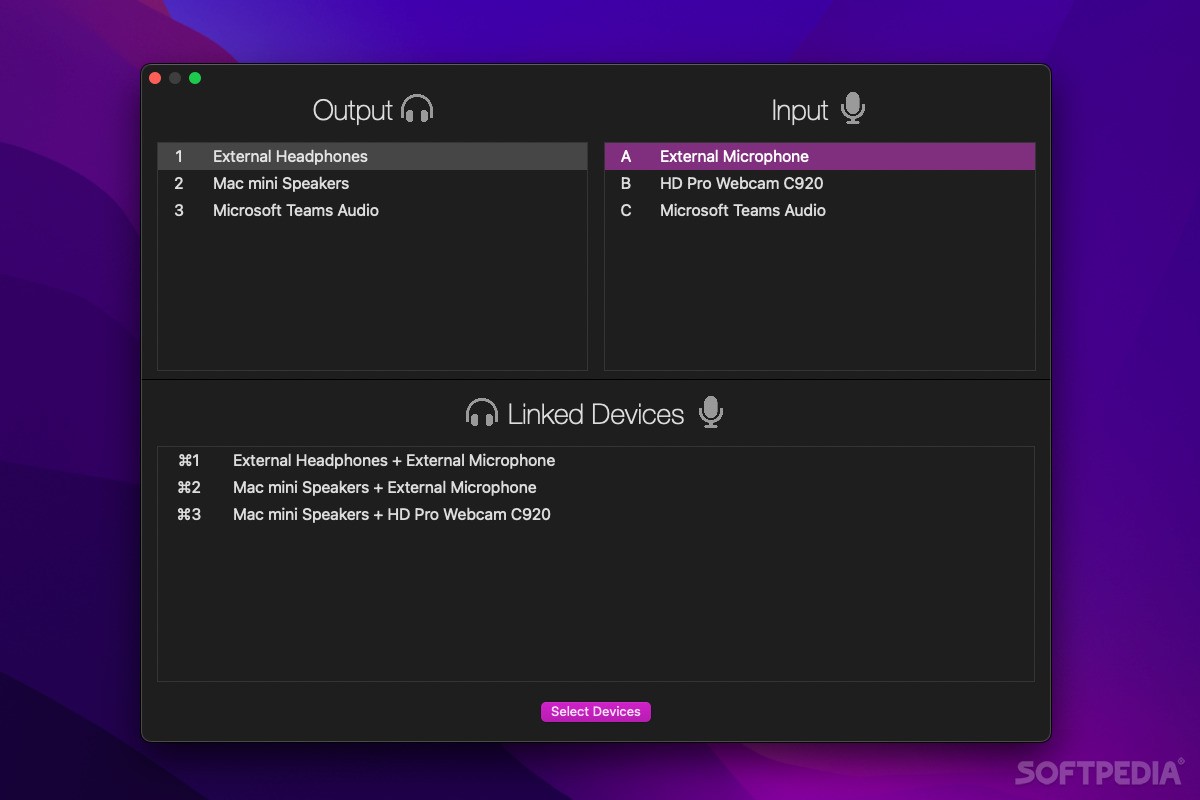
Task: Click headphones icon left of Linked Devices
Action: coord(482,413)
